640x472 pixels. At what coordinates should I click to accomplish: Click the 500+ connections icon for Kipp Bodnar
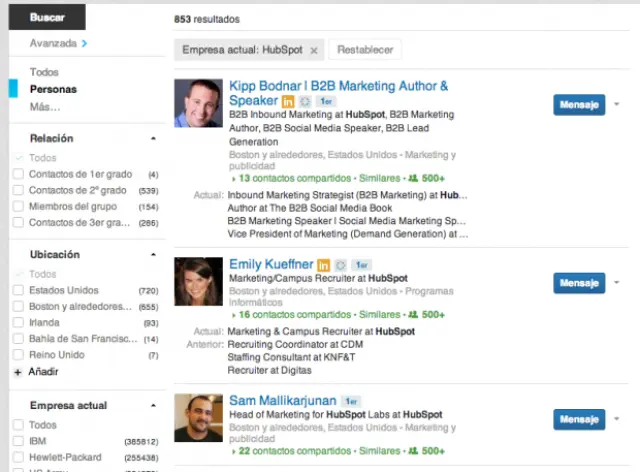(x=414, y=179)
